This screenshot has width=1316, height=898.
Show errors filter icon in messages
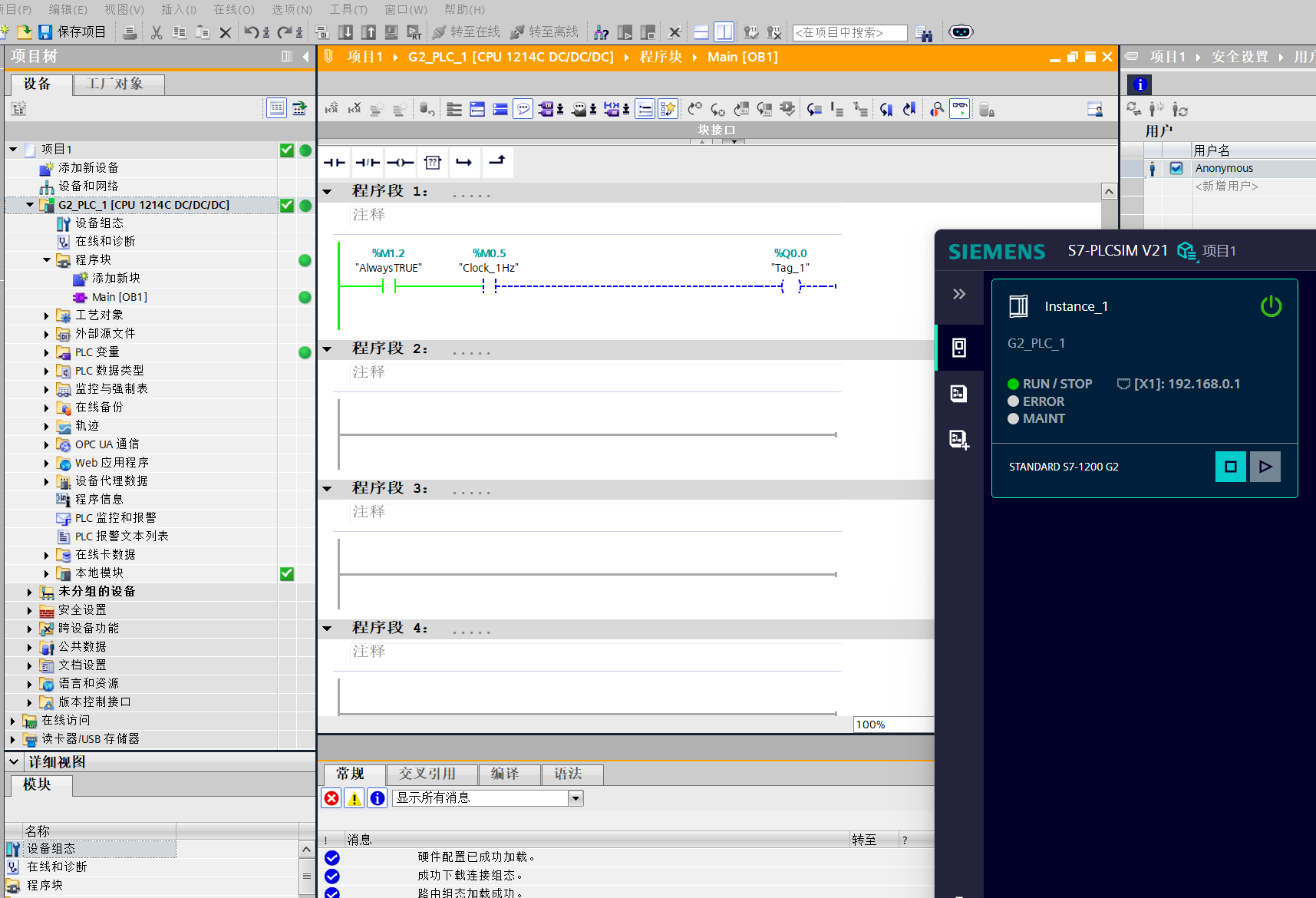(x=331, y=798)
